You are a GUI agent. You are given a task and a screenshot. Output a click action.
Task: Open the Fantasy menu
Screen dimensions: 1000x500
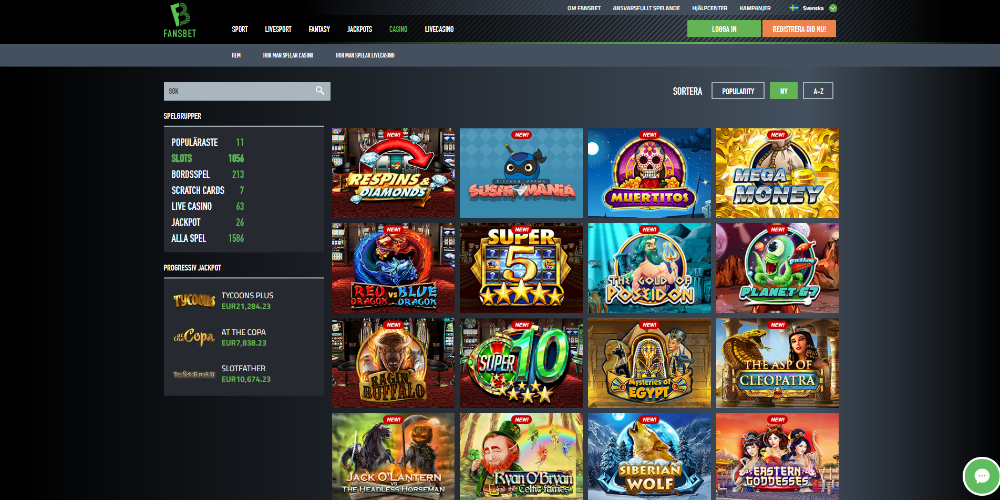(319, 29)
